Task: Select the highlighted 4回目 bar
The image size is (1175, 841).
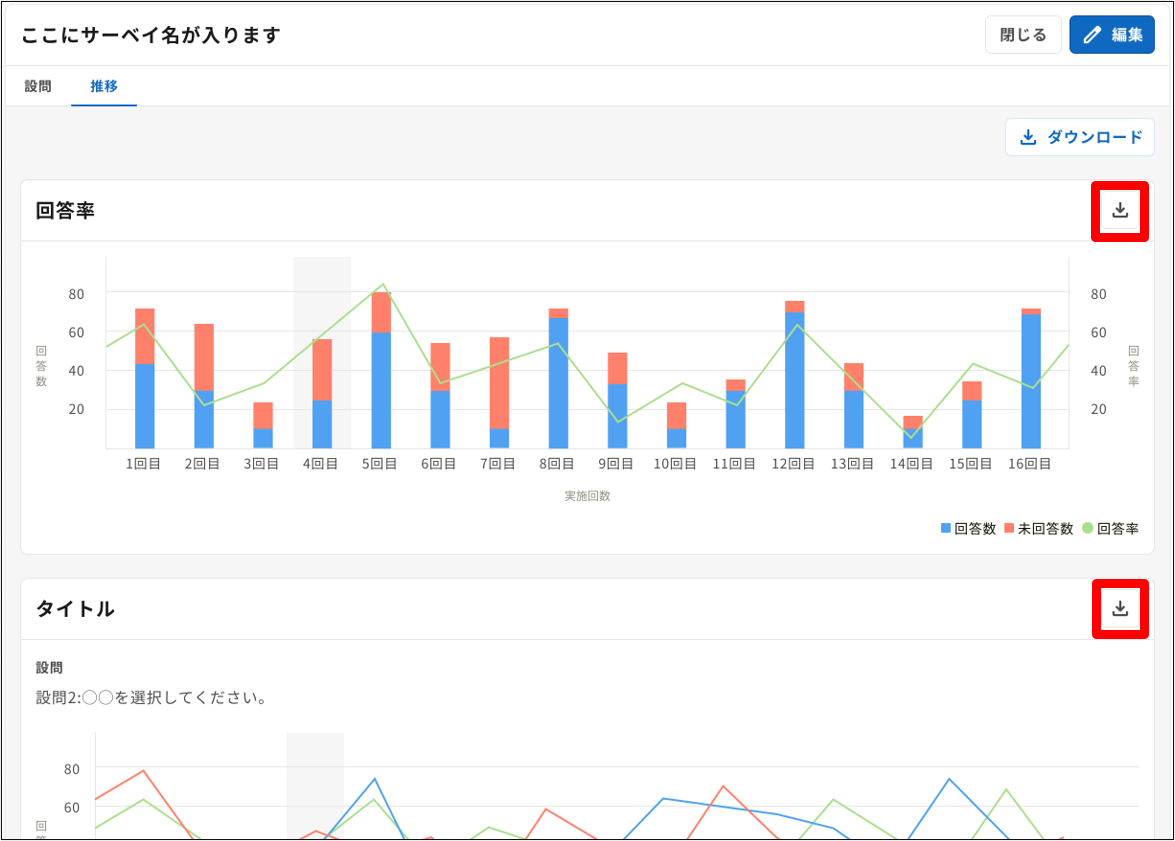Action: click(322, 395)
